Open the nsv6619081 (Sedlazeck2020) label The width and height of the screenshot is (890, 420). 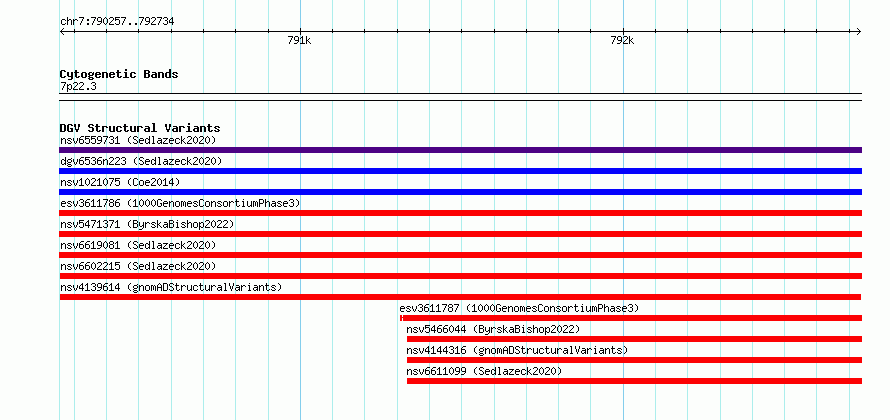[138, 245]
